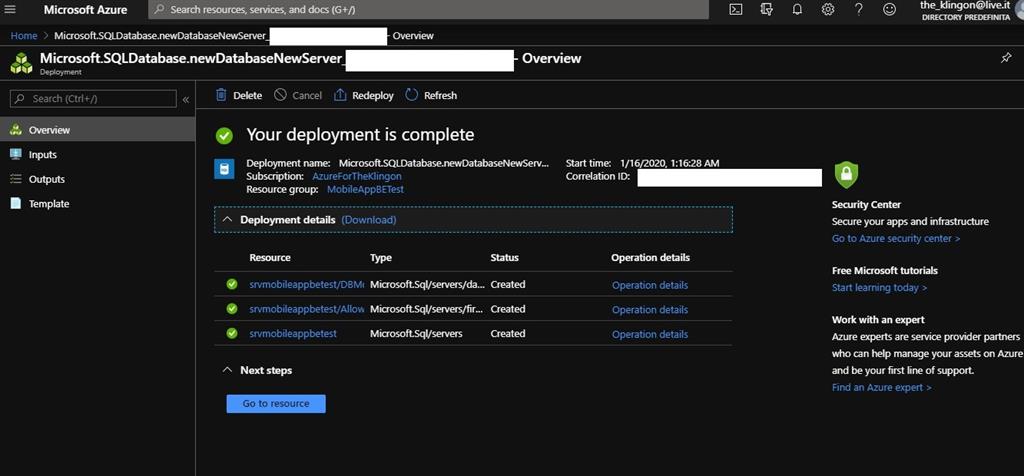Click the Delete trash icon
Viewport: 1024px width, 476px height.
[221, 95]
